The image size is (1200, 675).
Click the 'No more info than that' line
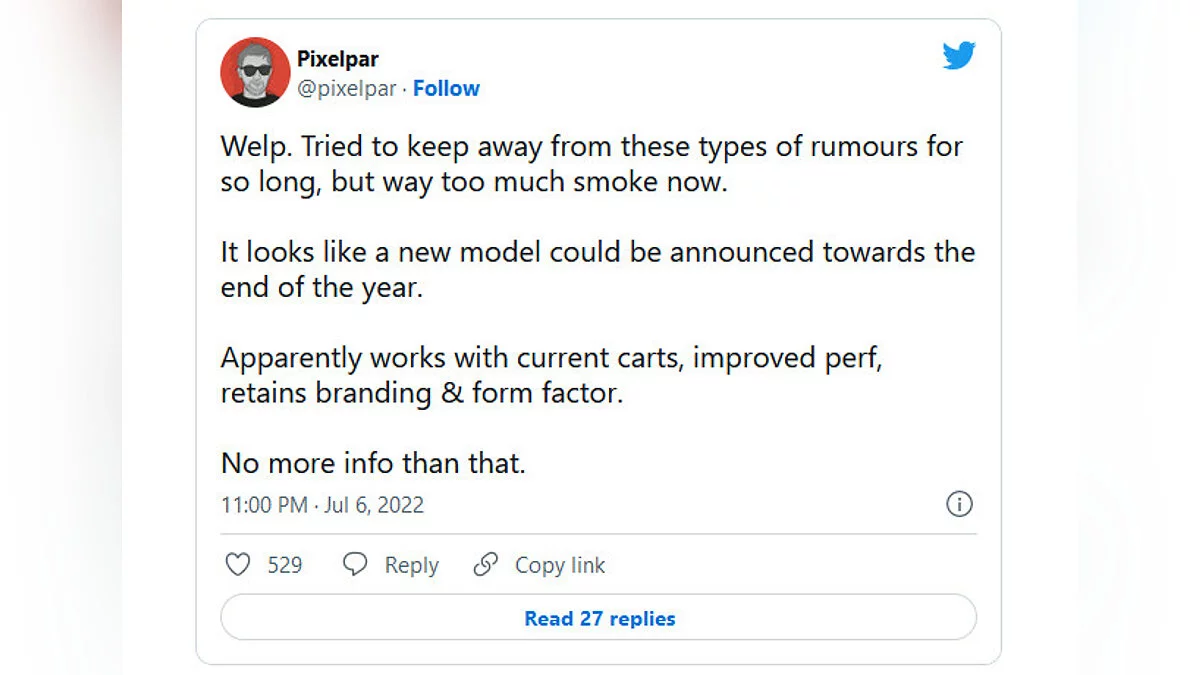tap(373, 463)
